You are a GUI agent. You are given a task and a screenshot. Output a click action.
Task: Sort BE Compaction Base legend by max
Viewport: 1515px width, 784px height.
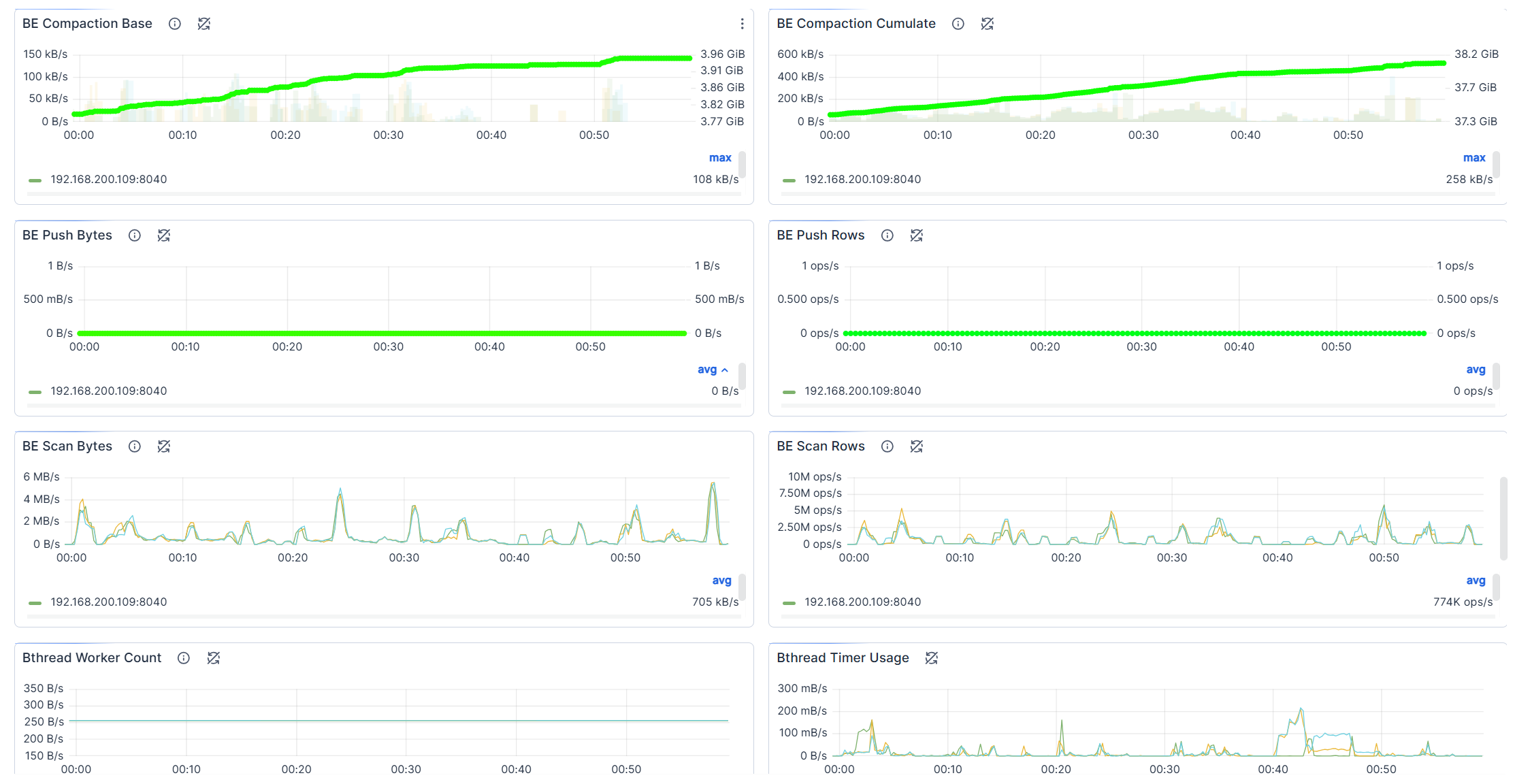click(720, 158)
